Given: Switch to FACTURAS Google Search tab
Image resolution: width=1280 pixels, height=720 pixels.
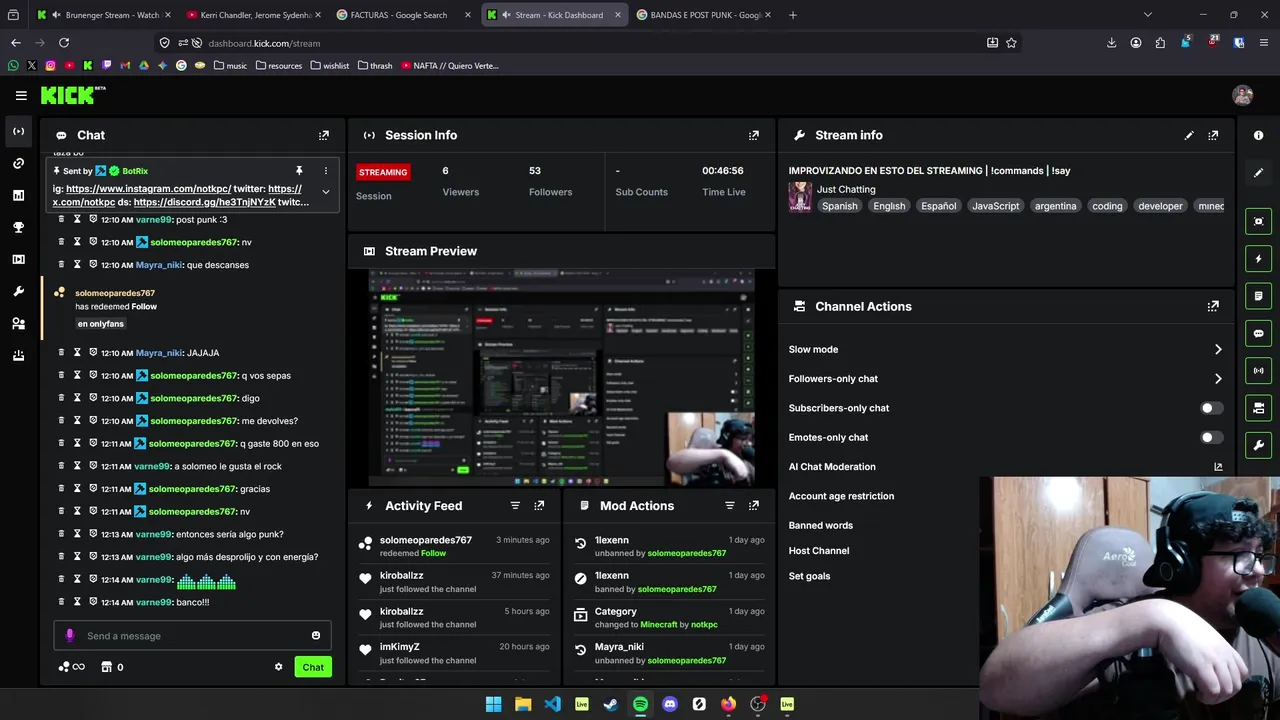Looking at the screenshot, I should (x=403, y=15).
